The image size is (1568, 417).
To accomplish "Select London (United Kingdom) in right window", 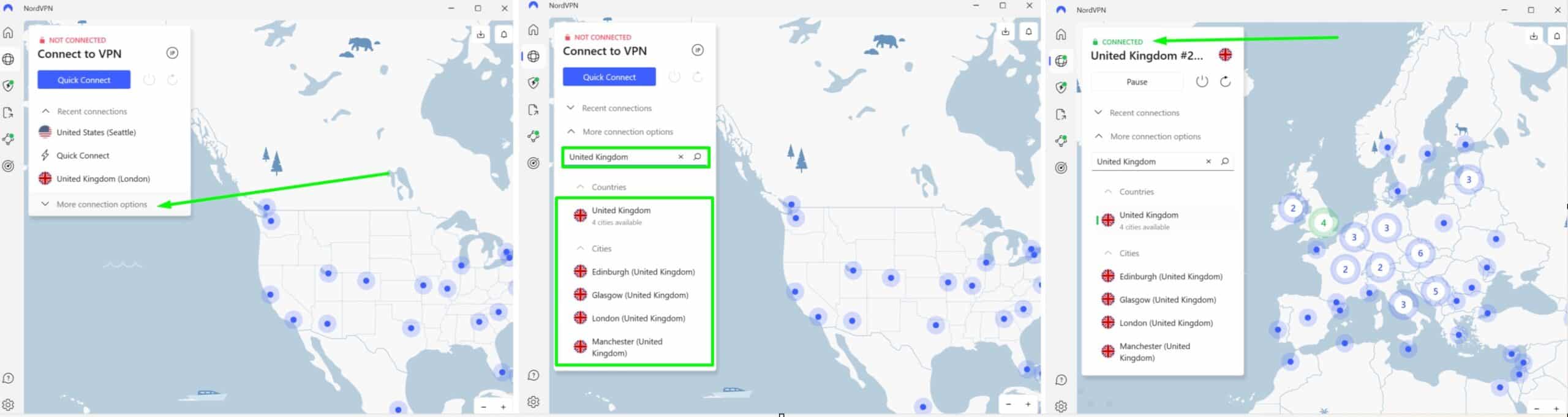I will [1162, 323].
